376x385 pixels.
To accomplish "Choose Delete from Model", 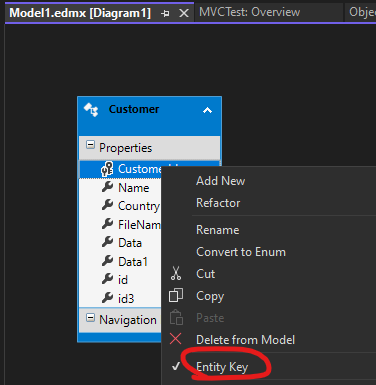I will click(x=245, y=340).
